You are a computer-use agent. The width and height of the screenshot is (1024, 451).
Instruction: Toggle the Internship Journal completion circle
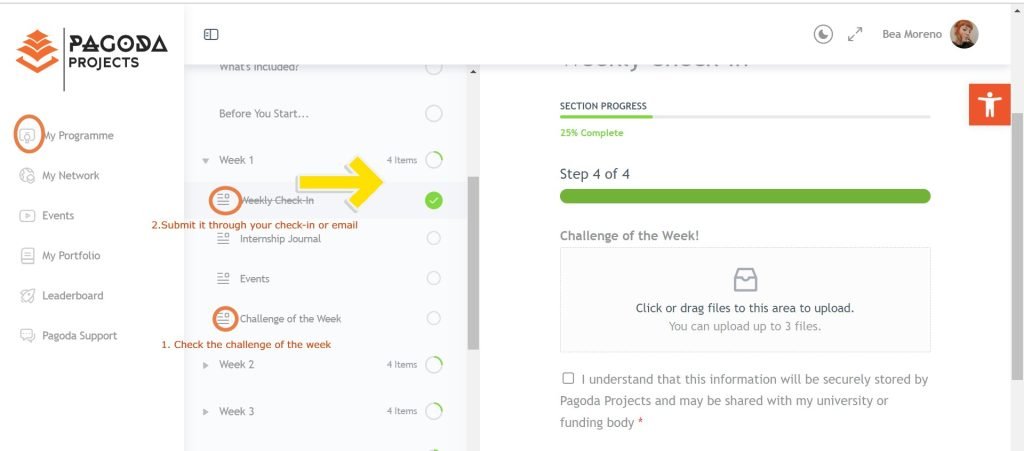[434, 238]
